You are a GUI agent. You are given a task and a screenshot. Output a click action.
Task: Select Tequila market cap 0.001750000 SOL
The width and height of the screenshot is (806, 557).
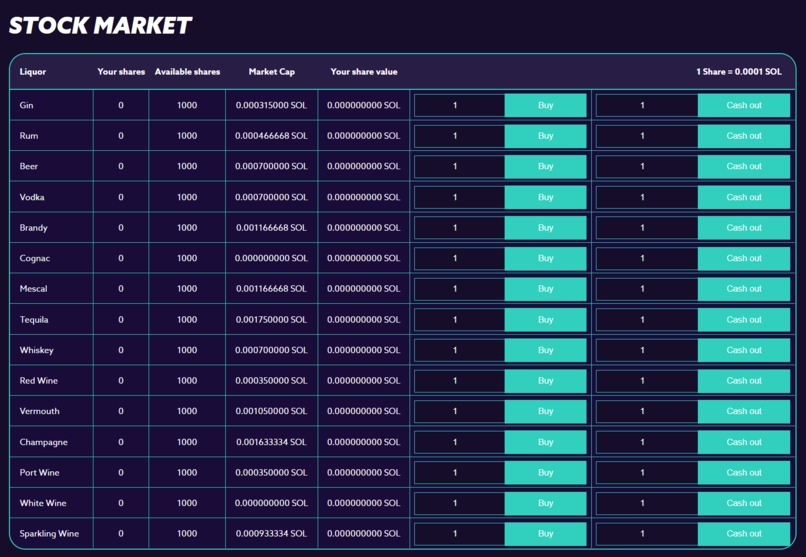pos(271,320)
